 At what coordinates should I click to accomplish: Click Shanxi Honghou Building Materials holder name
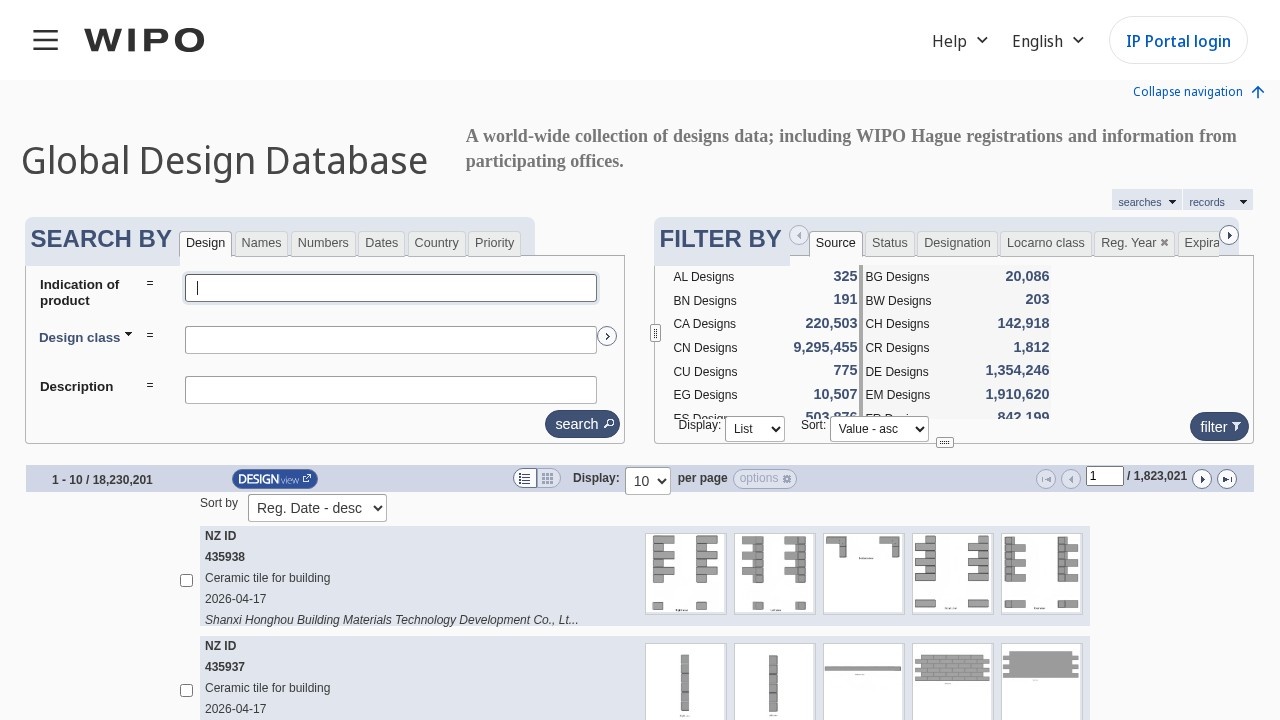392,620
